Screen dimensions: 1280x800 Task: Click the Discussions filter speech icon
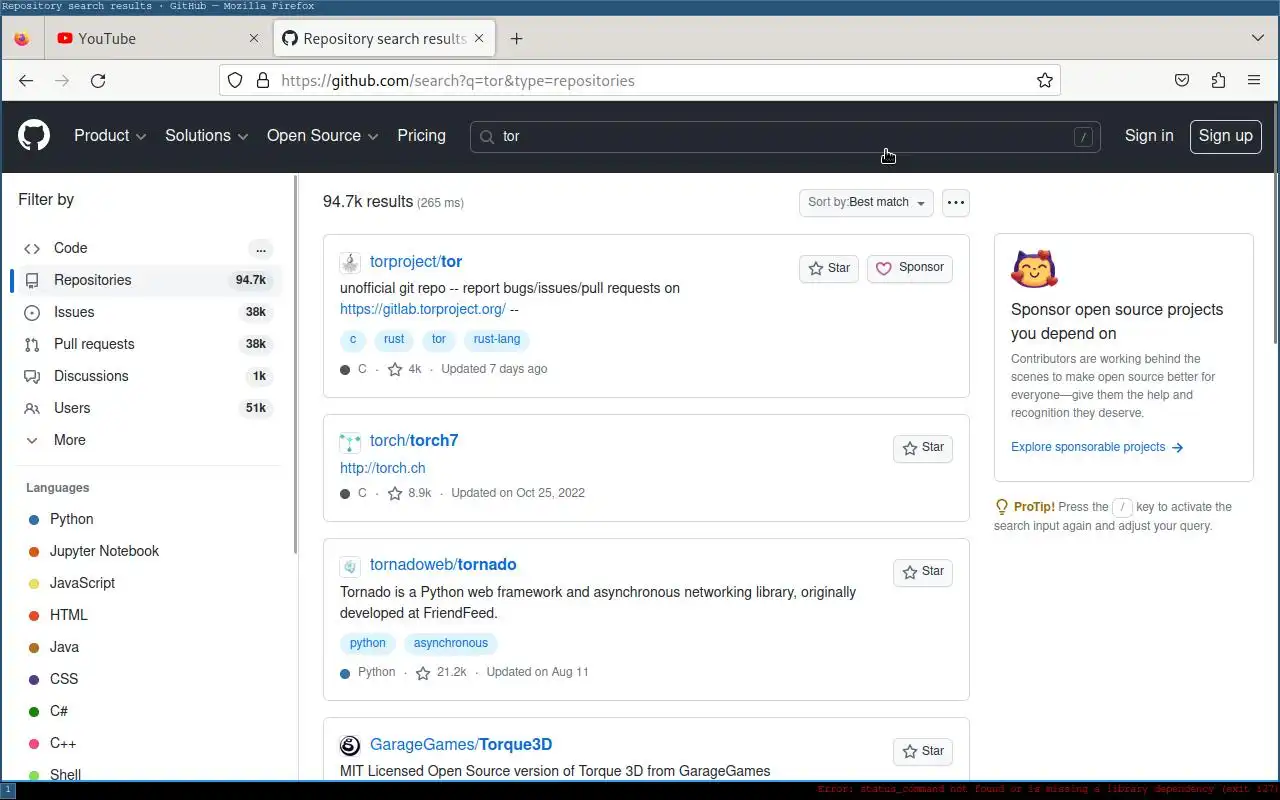[32, 376]
